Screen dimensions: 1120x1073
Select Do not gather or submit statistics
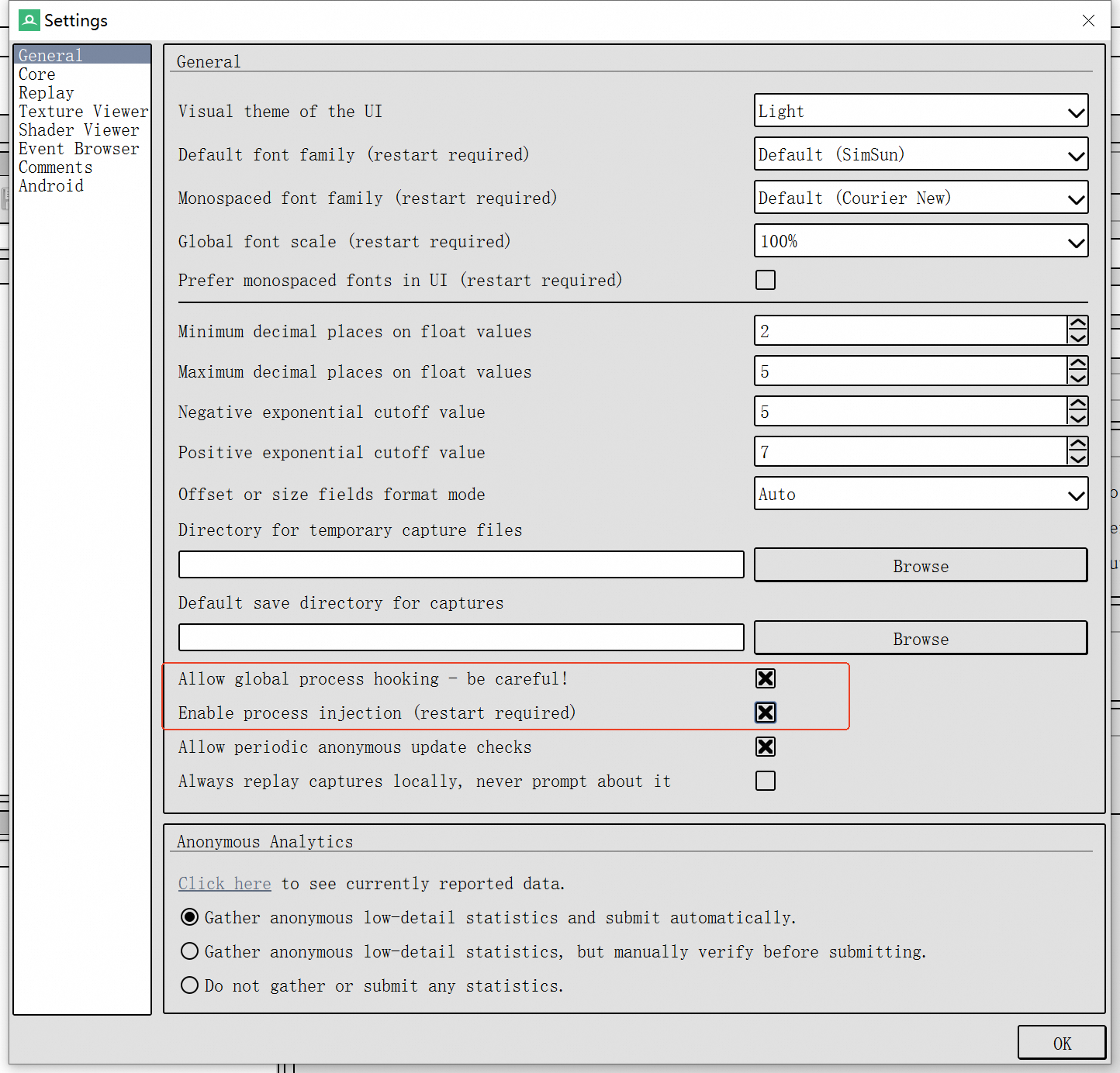[189, 985]
